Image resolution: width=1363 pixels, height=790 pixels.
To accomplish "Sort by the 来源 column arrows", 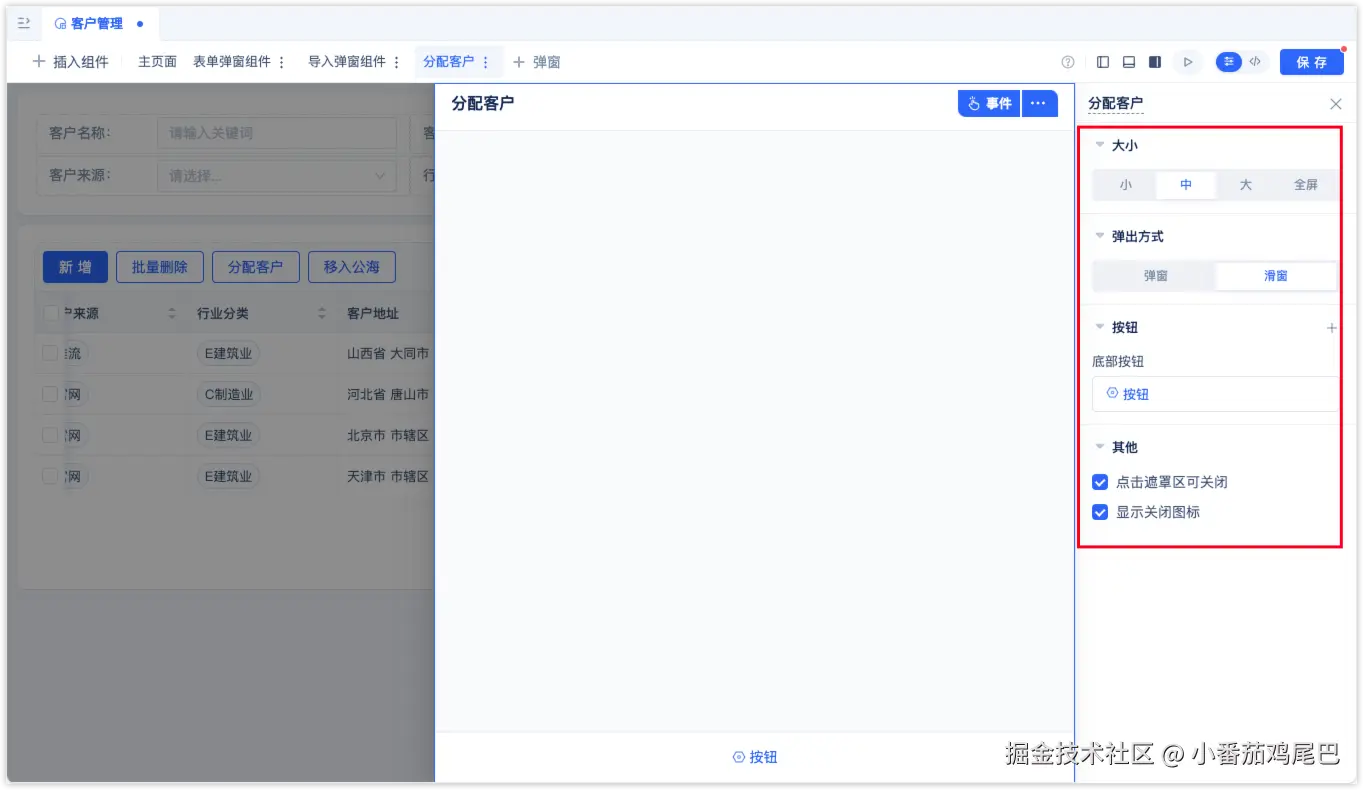I will 172,314.
